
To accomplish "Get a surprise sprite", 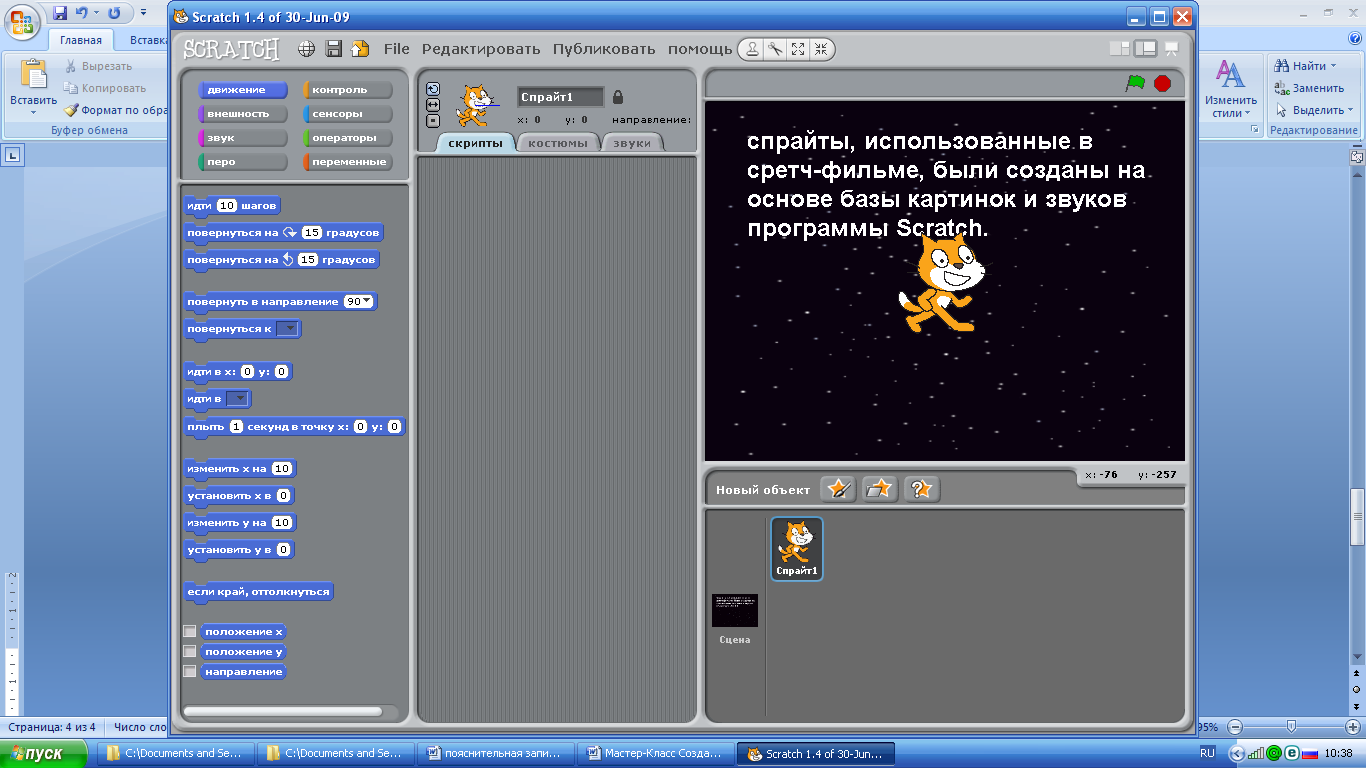I will (x=922, y=489).
